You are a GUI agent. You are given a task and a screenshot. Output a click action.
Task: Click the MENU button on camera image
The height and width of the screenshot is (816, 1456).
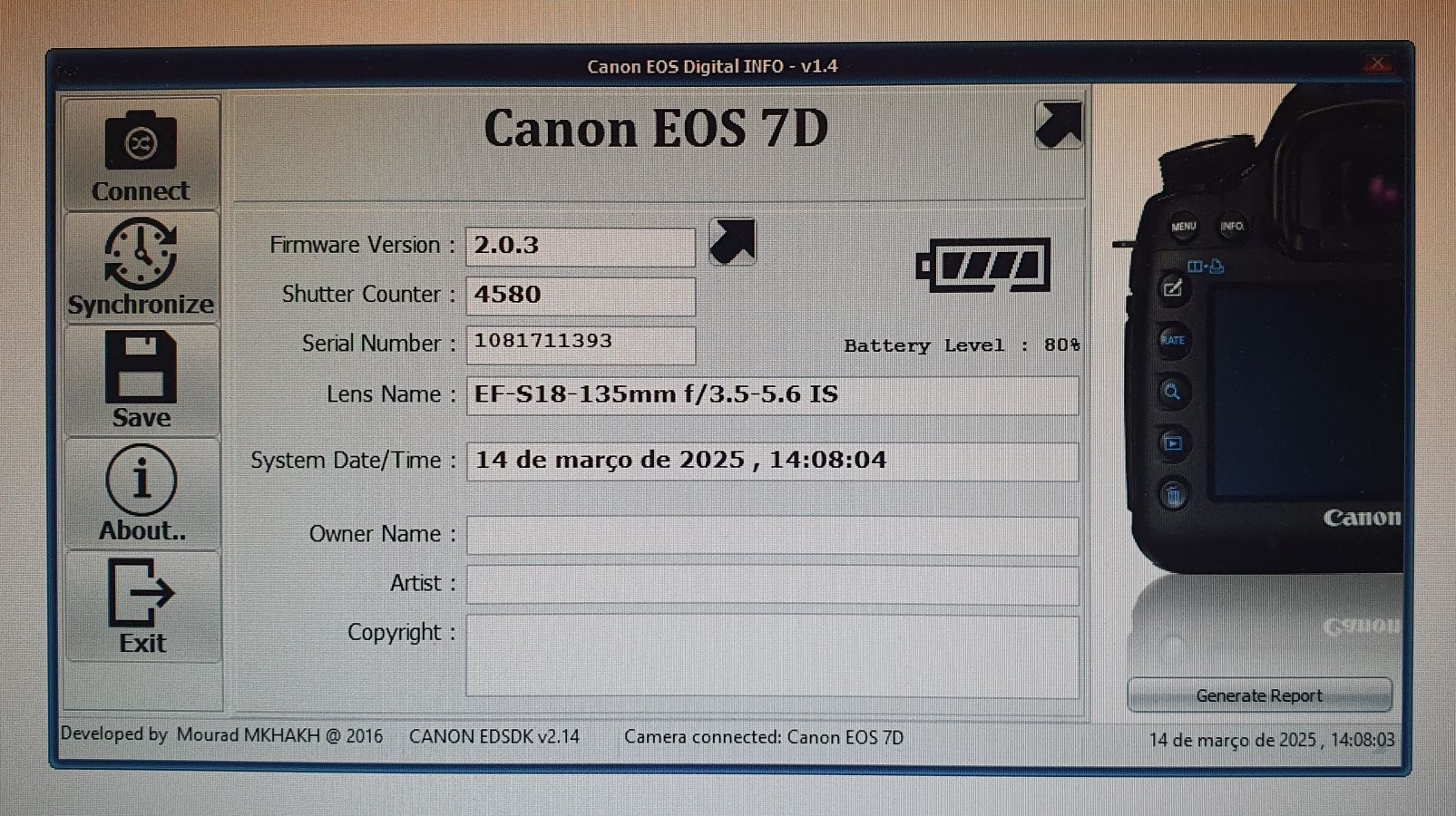coord(1183,227)
